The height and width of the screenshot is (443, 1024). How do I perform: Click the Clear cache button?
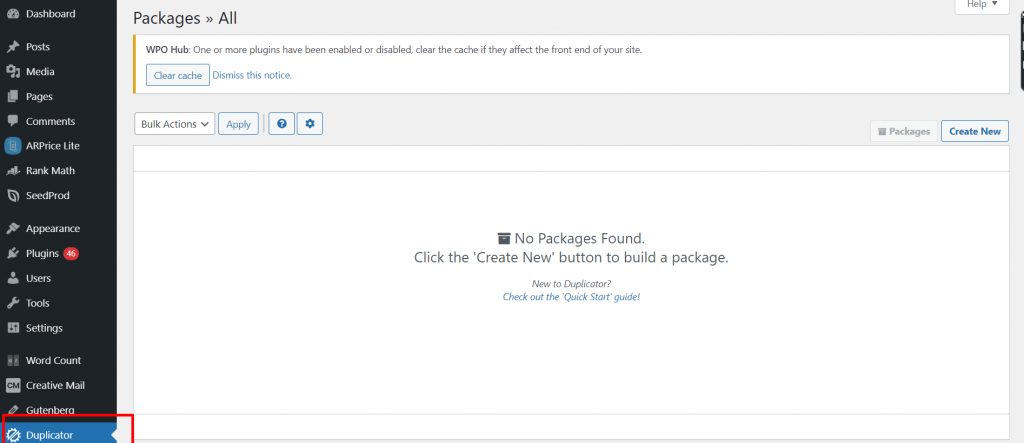coord(178,75)
